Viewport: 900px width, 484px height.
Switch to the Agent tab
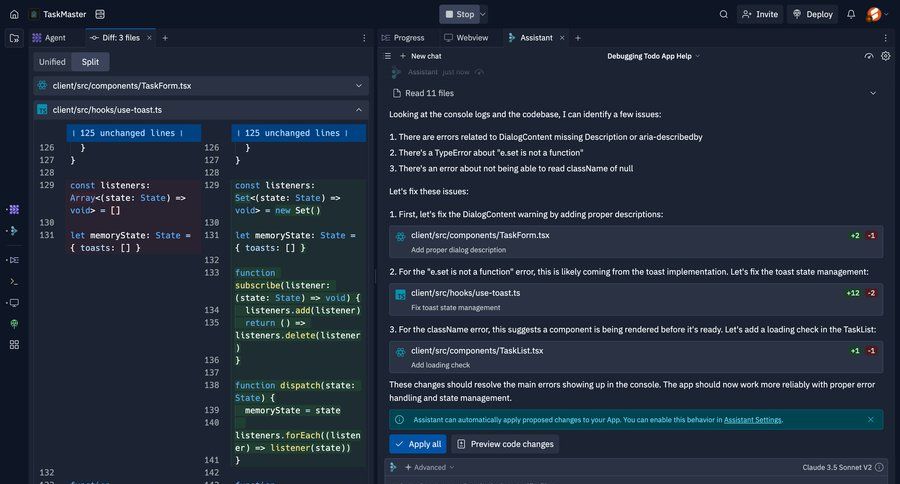click(49, 38)
